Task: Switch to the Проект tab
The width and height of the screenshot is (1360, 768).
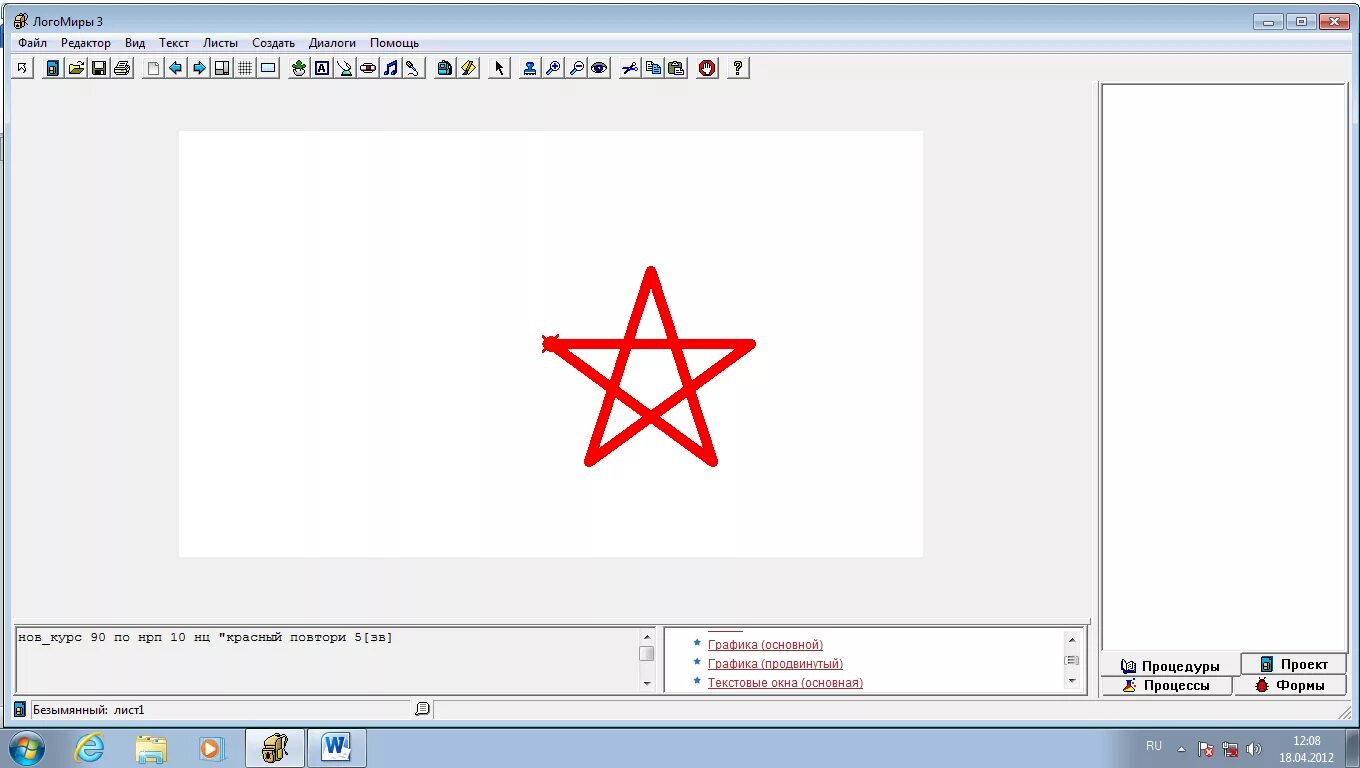Action: pyautogui.click(x=1294, y=664)
